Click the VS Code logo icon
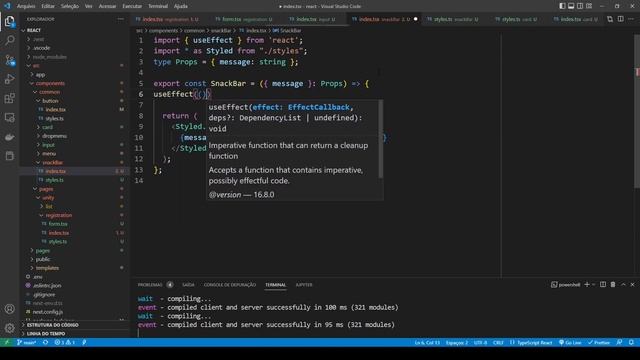 point(7,6)
